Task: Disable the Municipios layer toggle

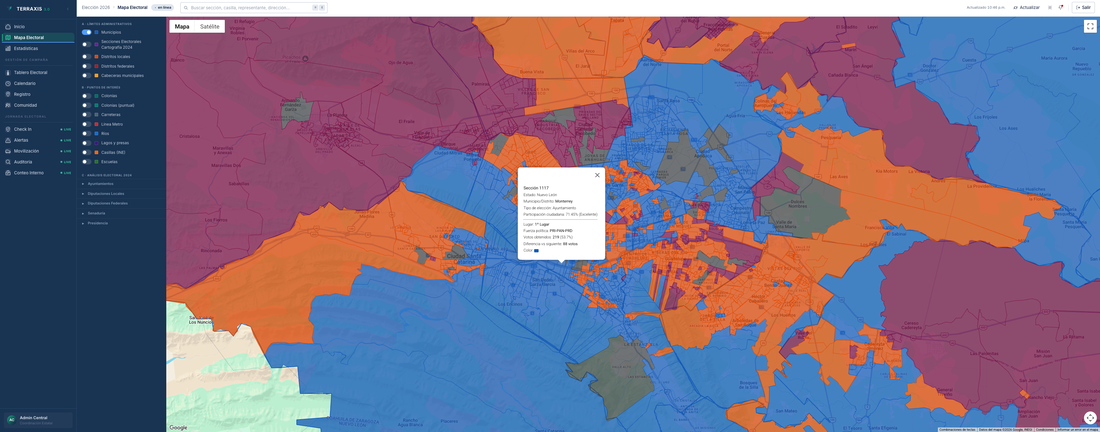Action: pos(86,32)
